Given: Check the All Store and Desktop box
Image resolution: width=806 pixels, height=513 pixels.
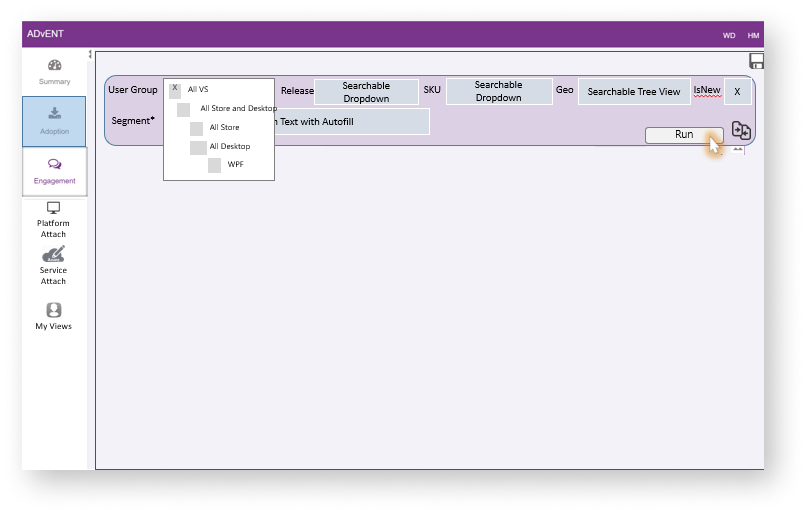Looking at the screenshot, I should pos(184,109).
